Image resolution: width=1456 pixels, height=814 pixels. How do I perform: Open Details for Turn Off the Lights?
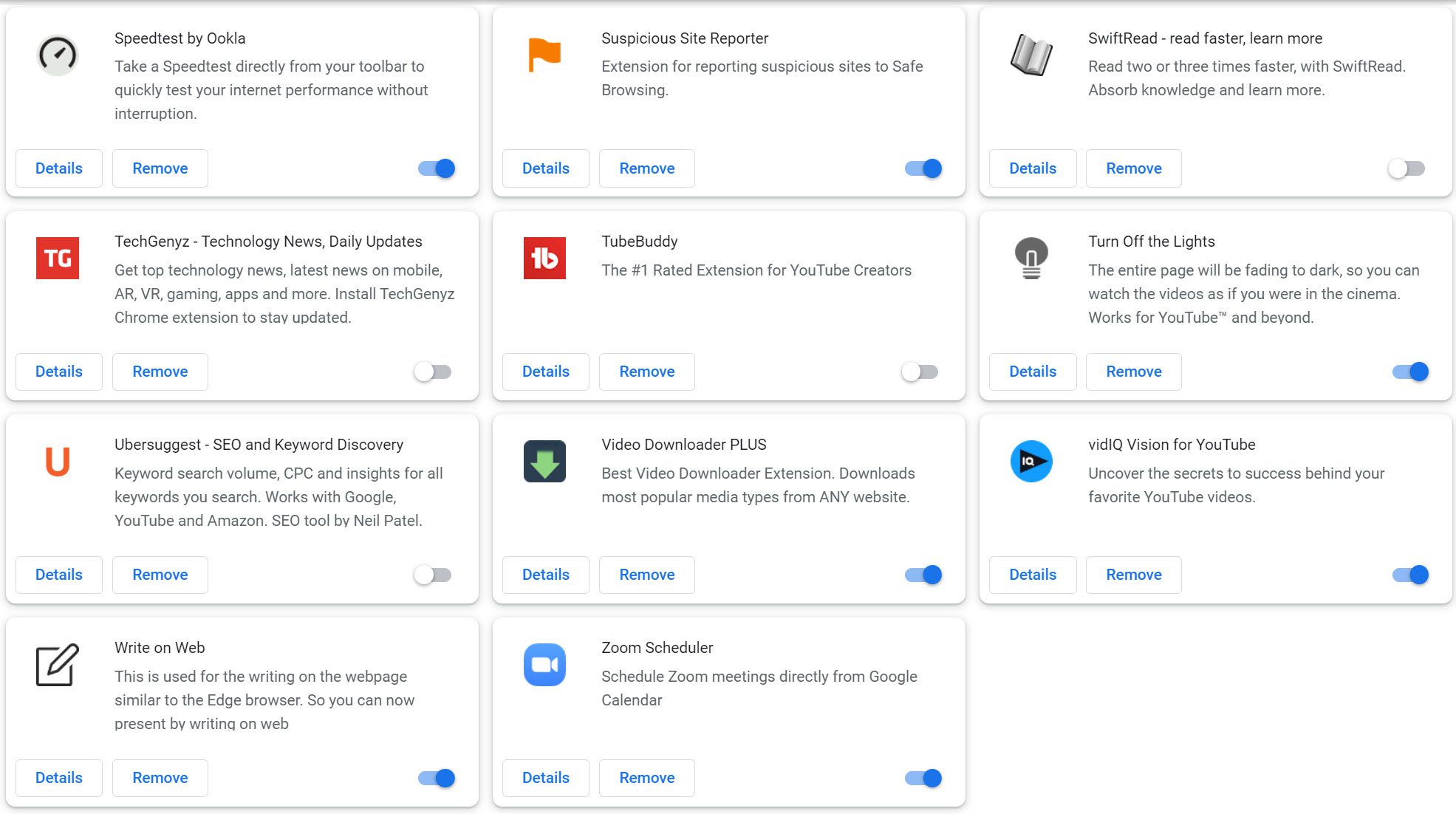pos(1032,372)
